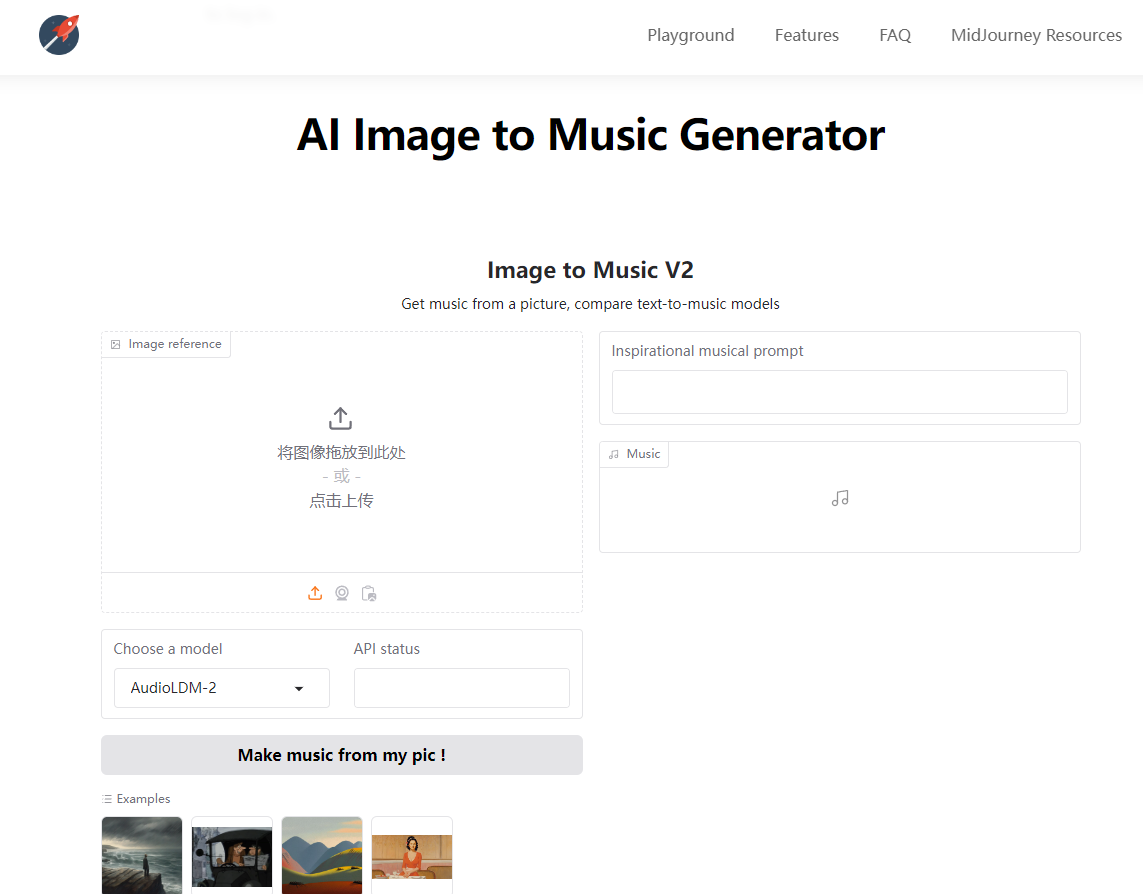Click the music note placeholder icon
1143x894 pixels.
point(840,498)
